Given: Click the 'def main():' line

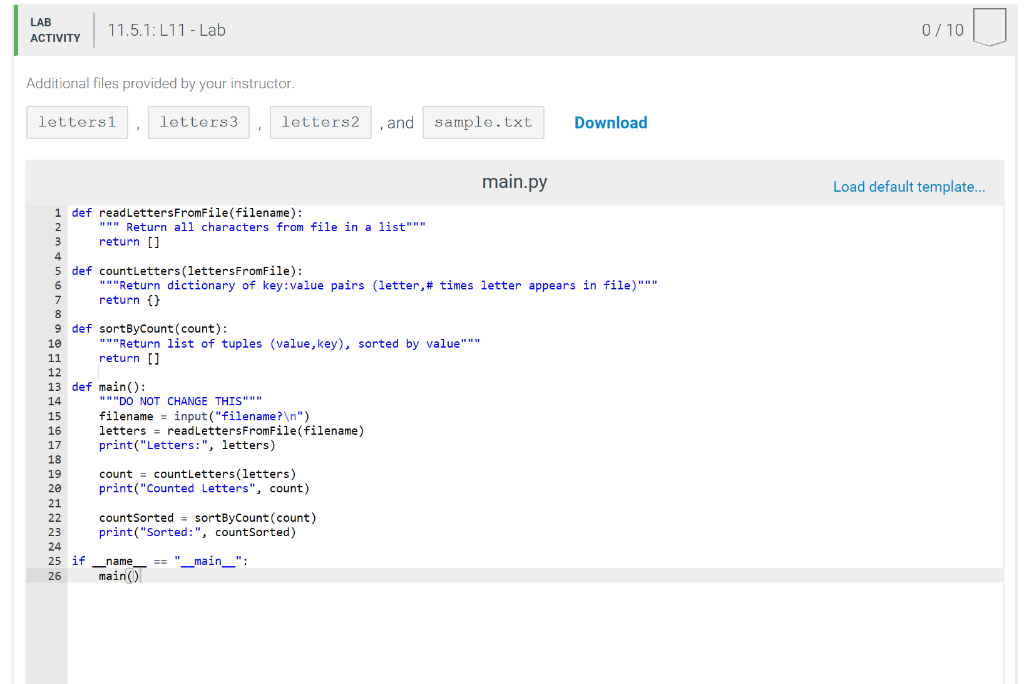Looking at the screenshot, I should [108, 387].
